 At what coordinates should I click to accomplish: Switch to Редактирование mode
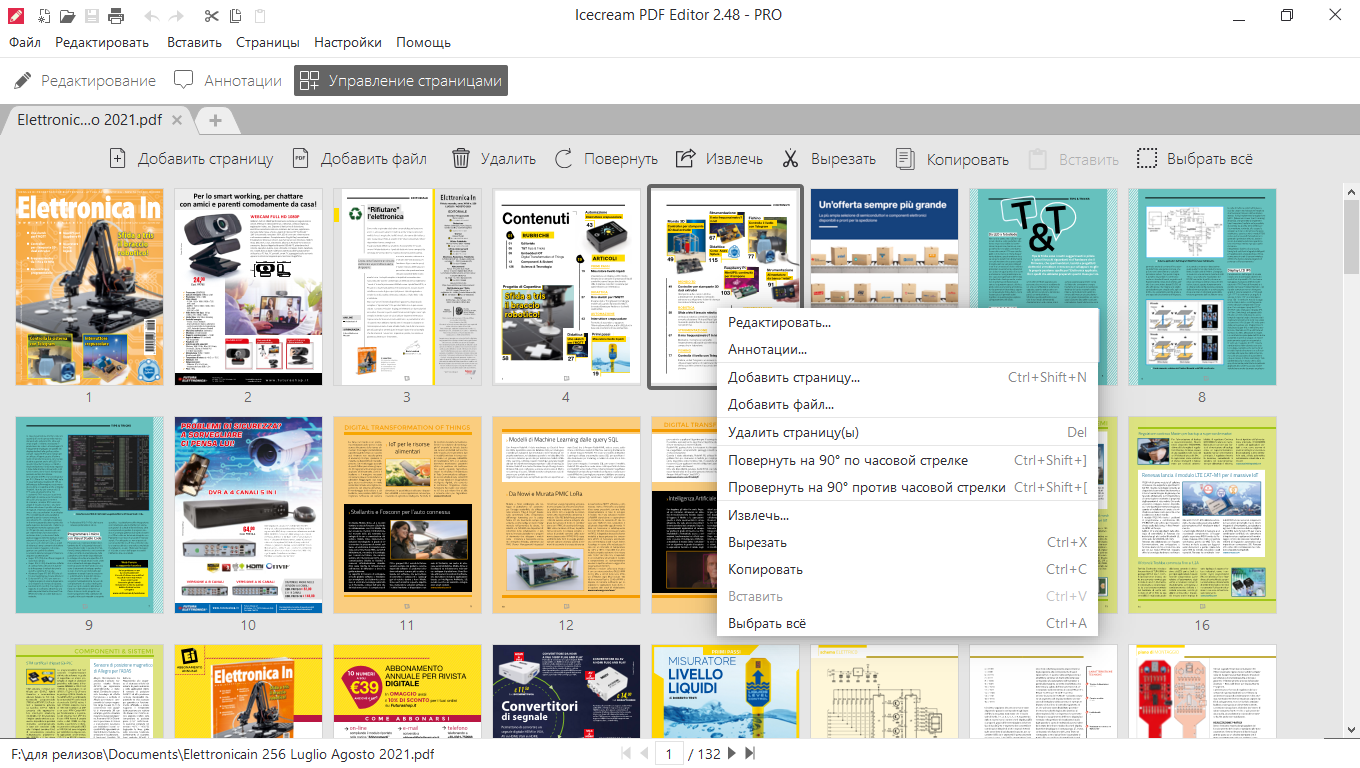(x=85, y=81)
